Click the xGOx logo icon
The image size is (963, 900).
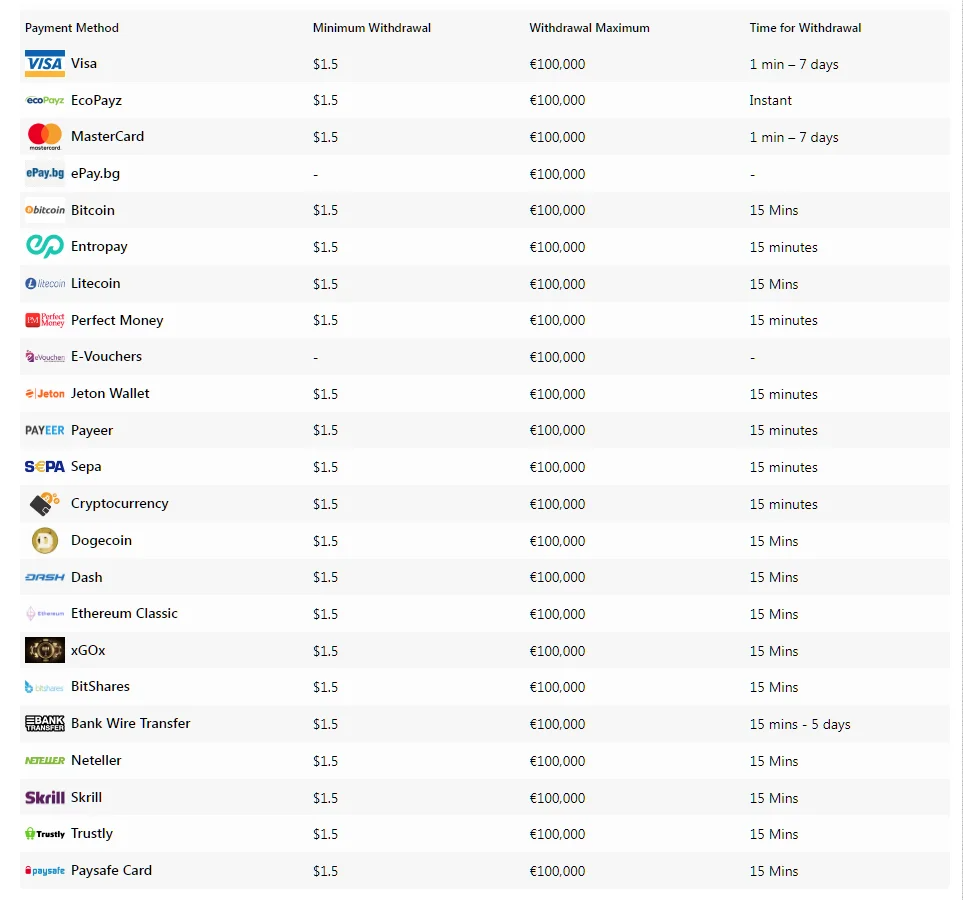click(45, 651)
